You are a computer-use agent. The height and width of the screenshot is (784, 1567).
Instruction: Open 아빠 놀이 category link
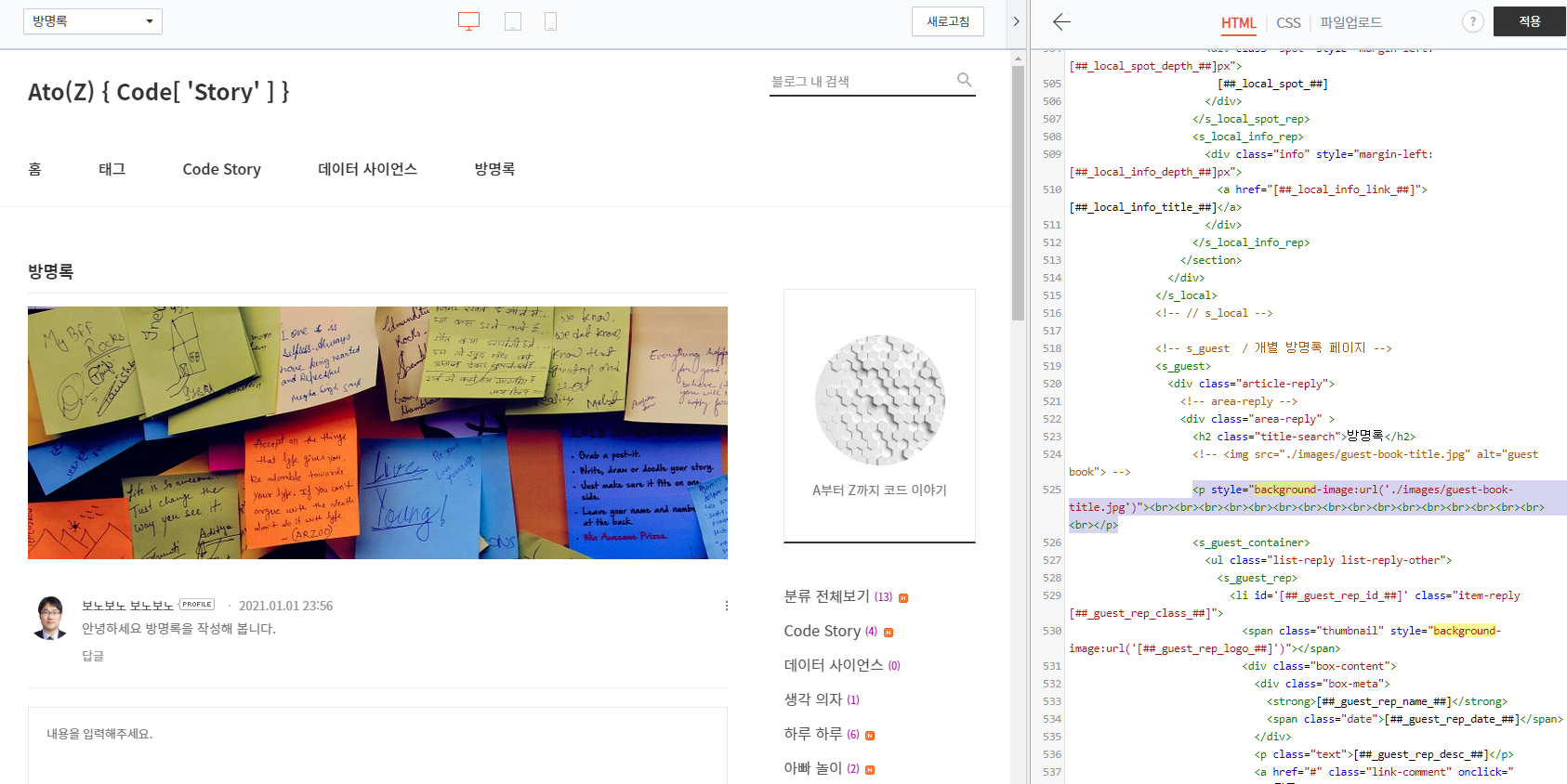(812, 768)
